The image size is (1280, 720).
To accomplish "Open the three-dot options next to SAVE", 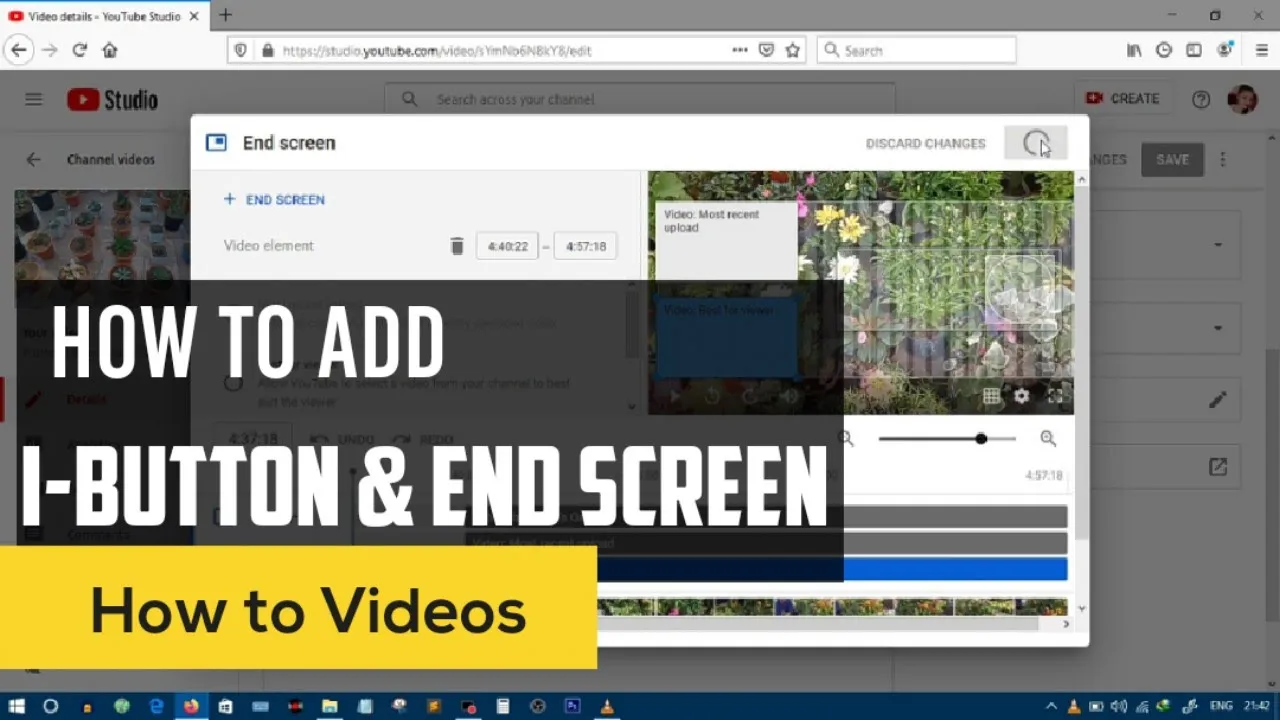I will pyautogui.click(x=1222, y=159).
